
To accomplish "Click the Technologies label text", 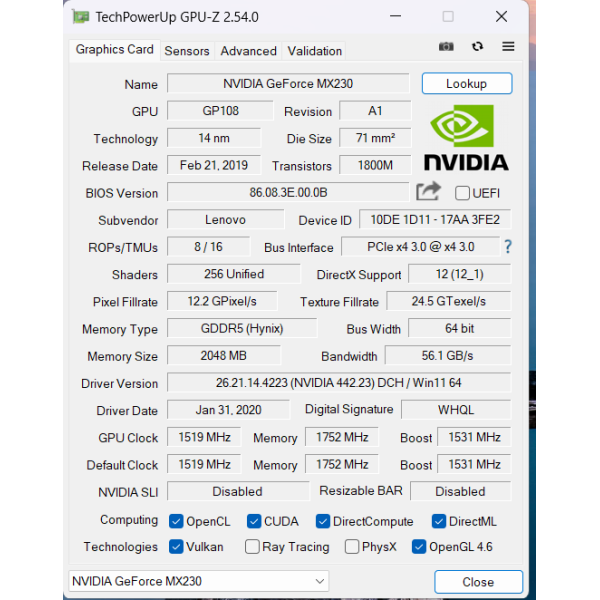I will [121, 547].
